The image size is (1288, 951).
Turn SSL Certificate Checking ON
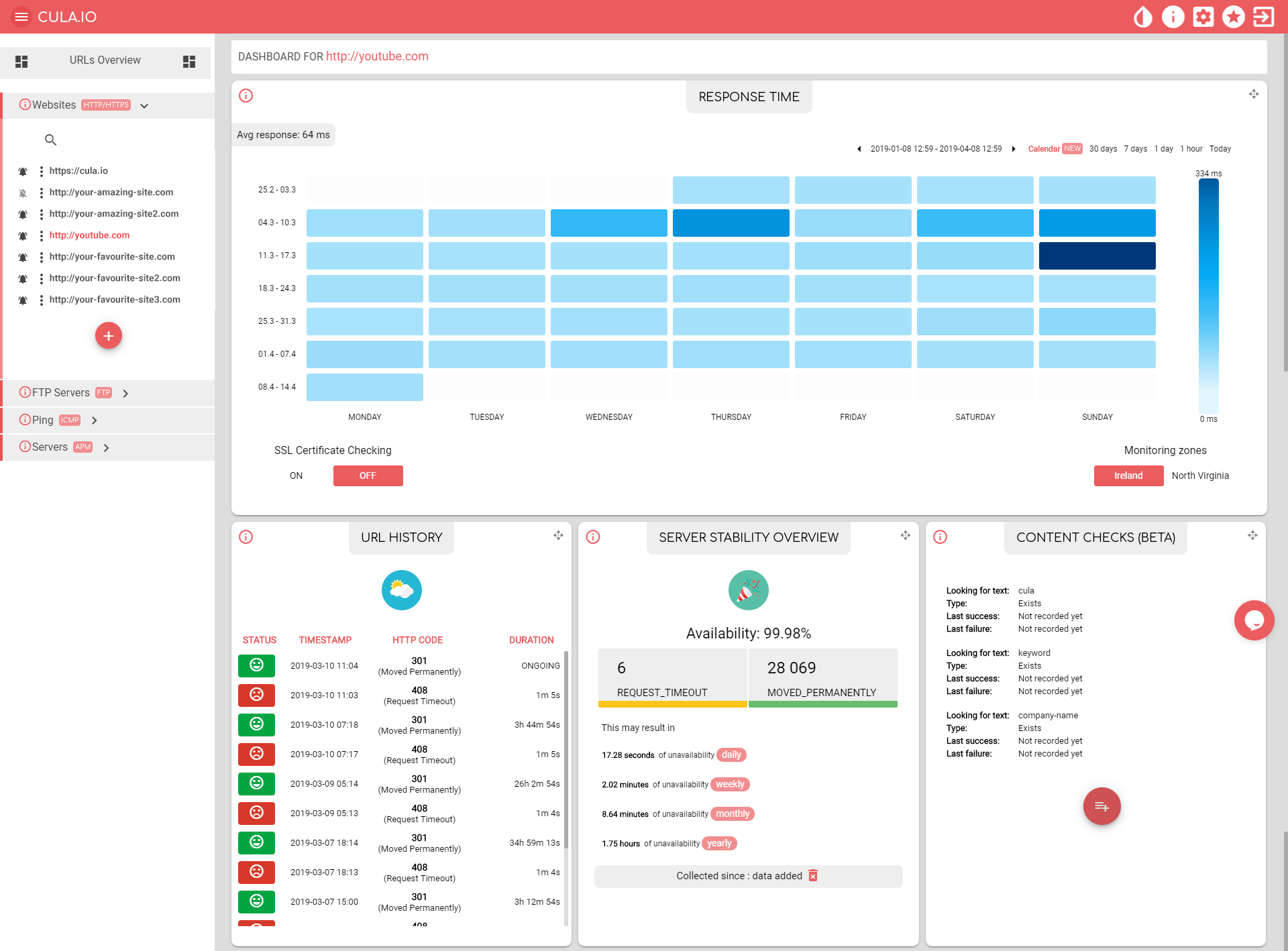(x=296, y=475)
